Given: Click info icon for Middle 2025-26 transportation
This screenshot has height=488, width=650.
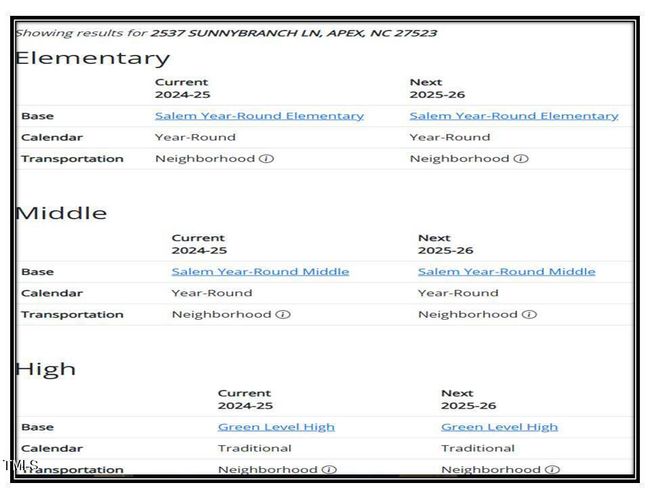Looking at the screenshot, I should pyautogui.click(x=529, y=314).
